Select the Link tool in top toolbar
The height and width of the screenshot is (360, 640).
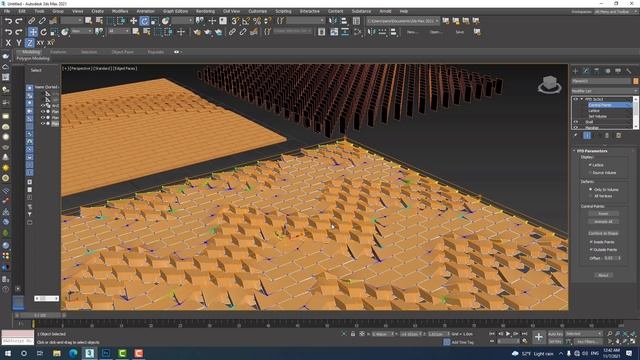31,20
